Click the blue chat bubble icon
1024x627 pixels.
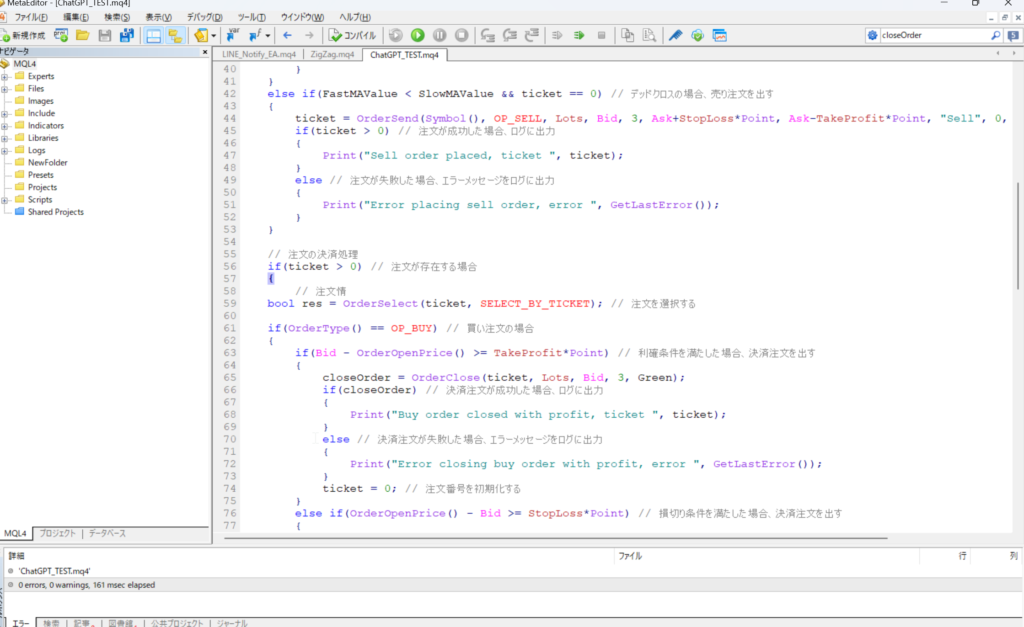[1013, 35]
